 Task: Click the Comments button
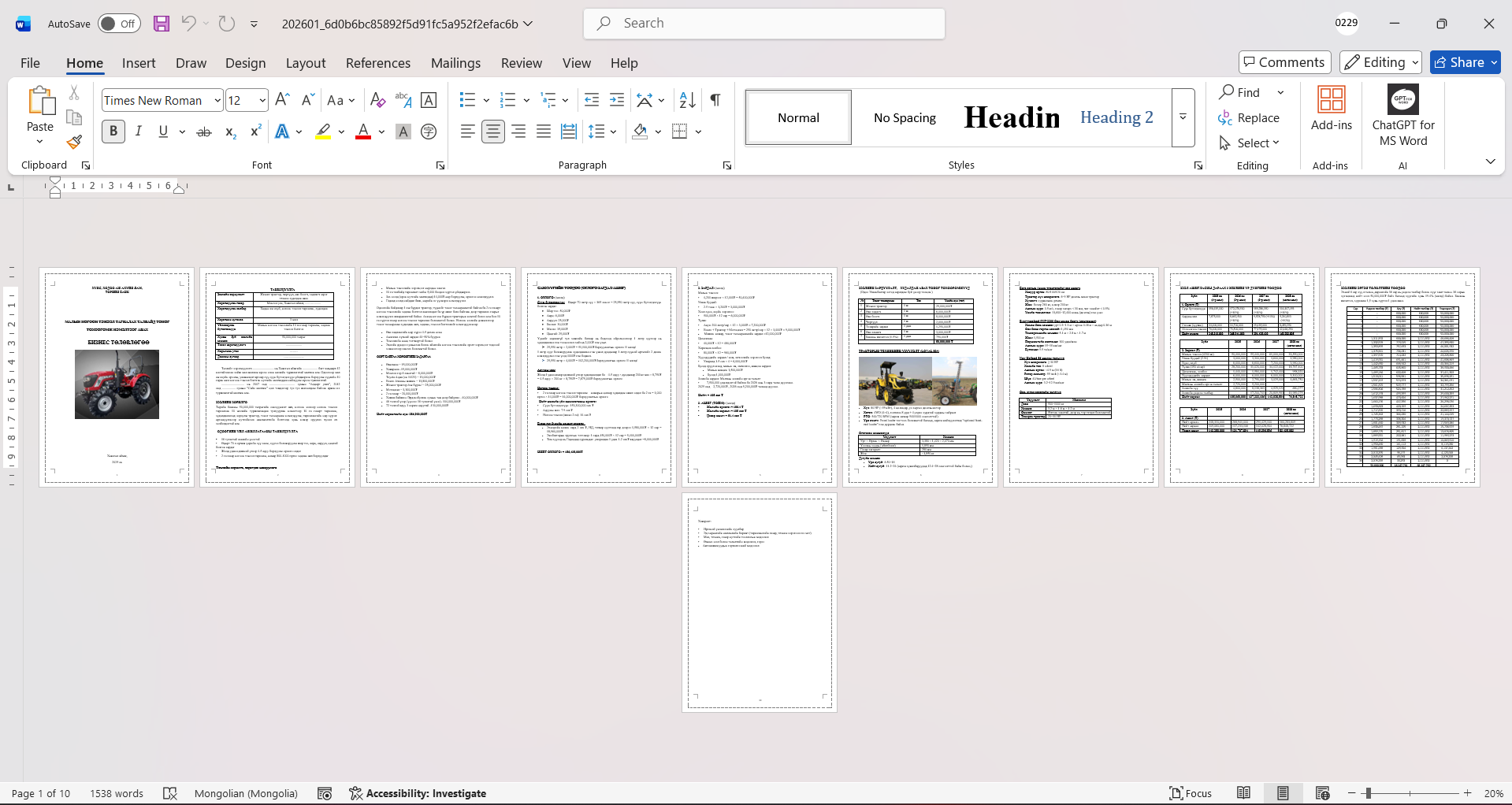click(x=1284, y=62)
